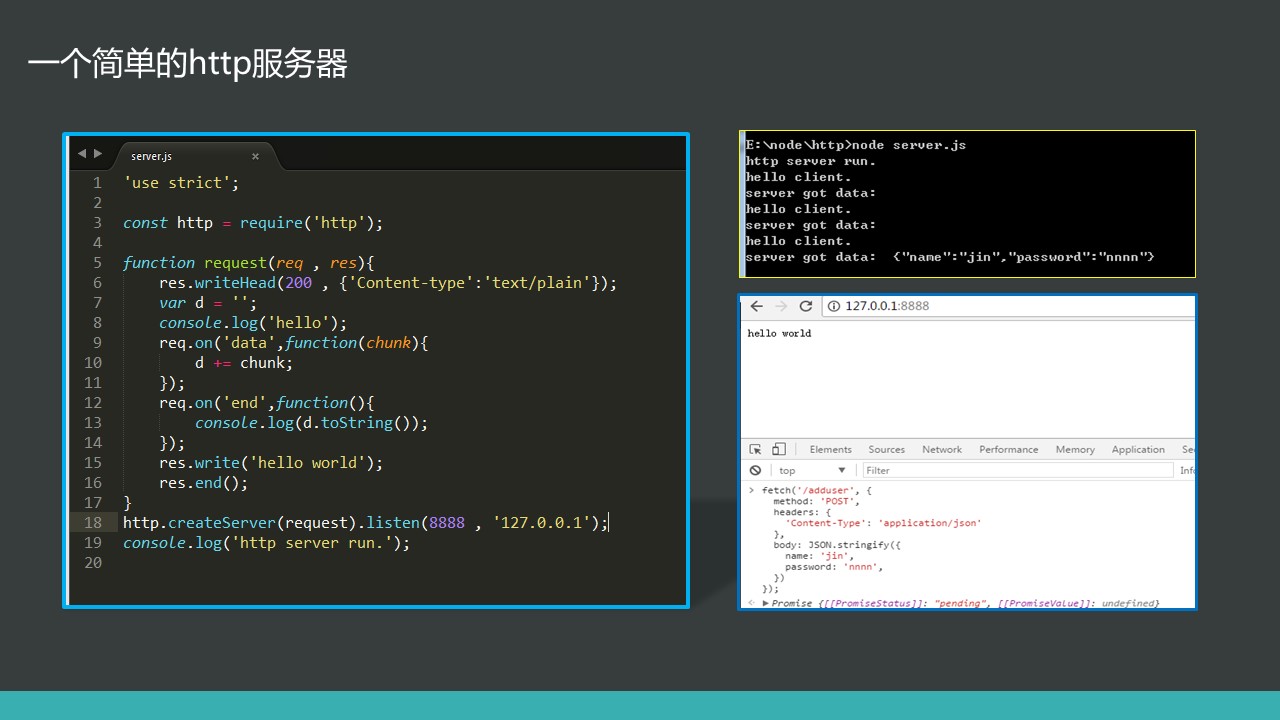Select previous tab arrow in Sublime editor

point(82,154)
